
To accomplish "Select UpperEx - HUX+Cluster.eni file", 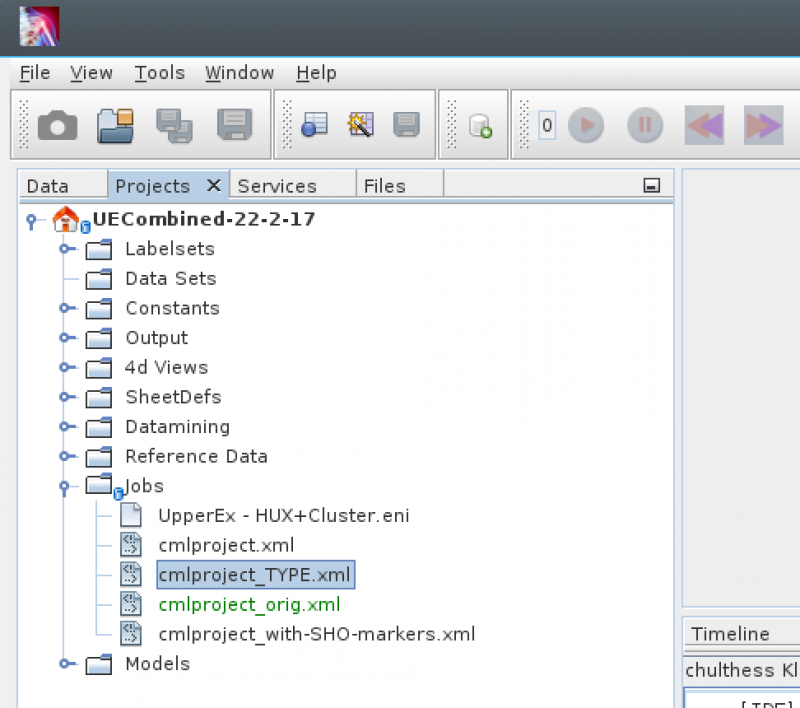I will (283, 516).
